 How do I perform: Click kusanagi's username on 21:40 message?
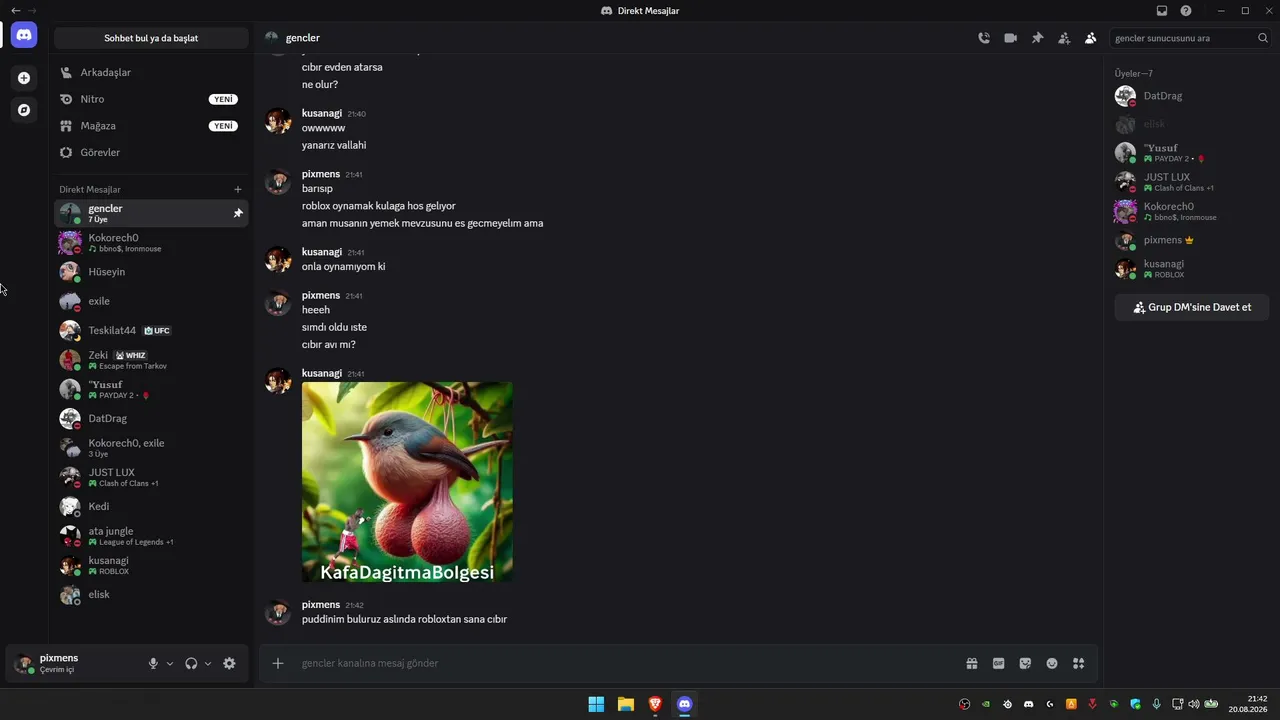[321, 114]
